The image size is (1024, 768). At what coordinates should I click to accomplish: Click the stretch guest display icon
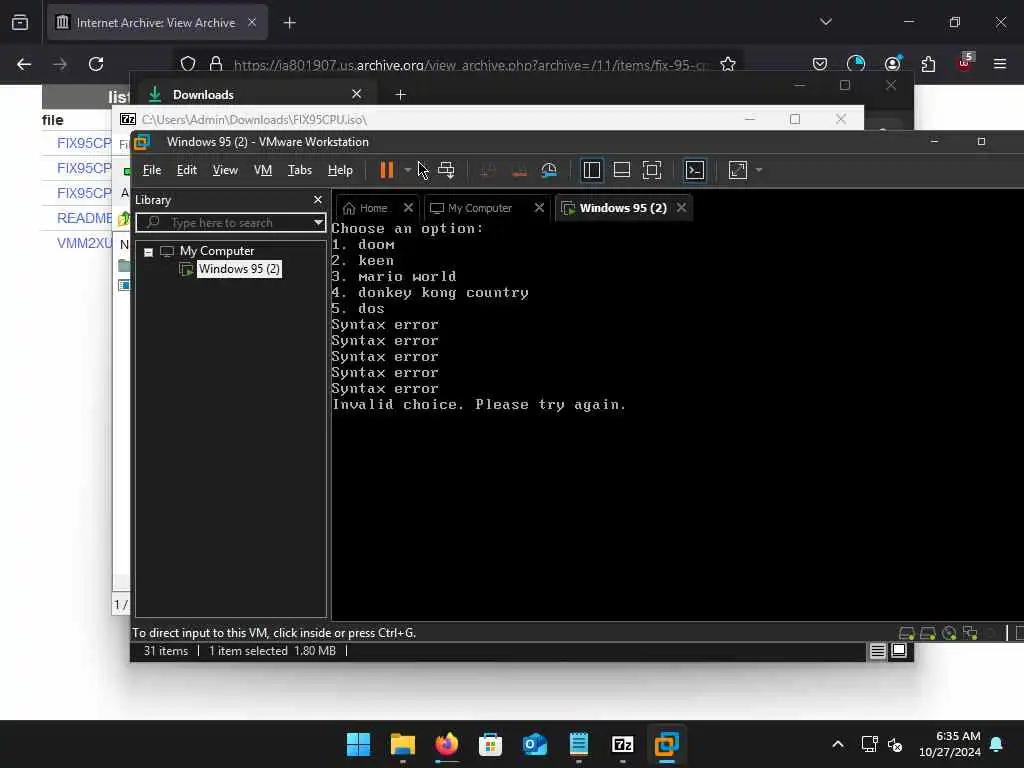(738, 170)
